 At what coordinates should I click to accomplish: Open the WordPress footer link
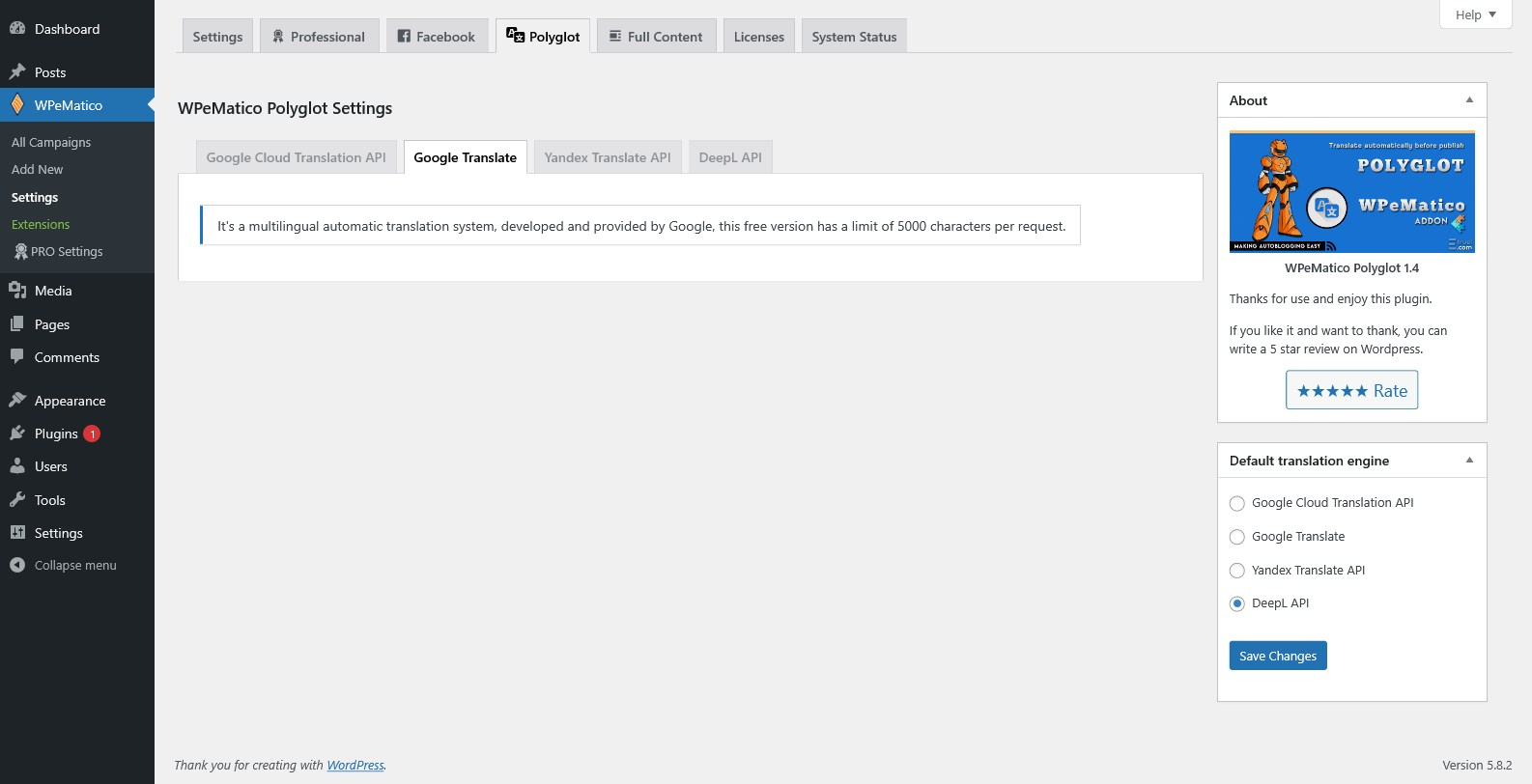355,765
